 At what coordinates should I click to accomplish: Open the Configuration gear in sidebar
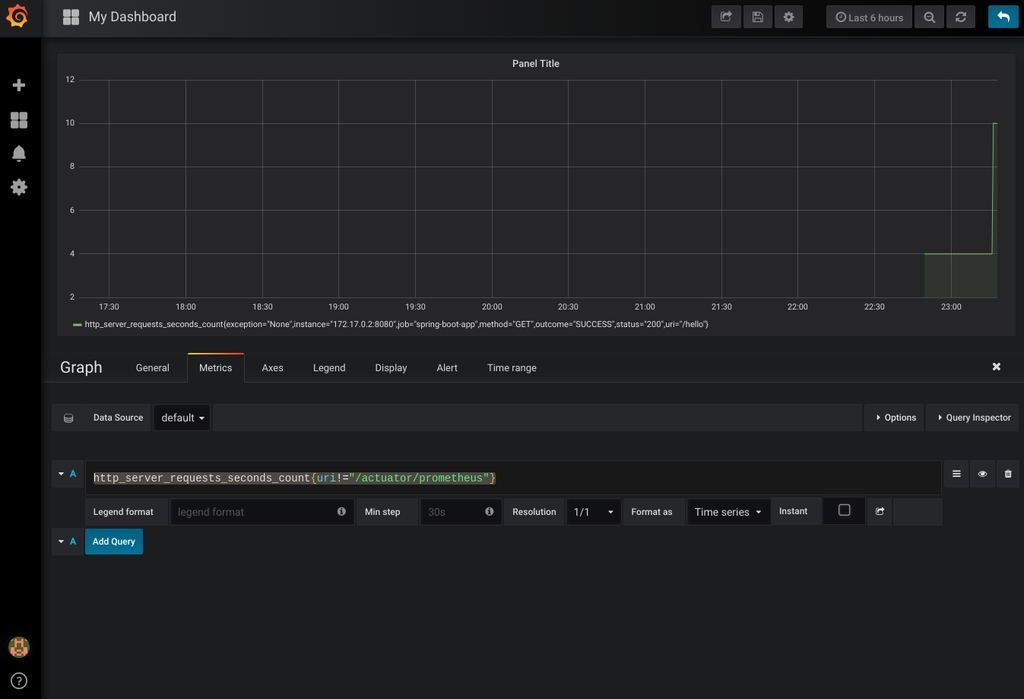pos(19,187)
